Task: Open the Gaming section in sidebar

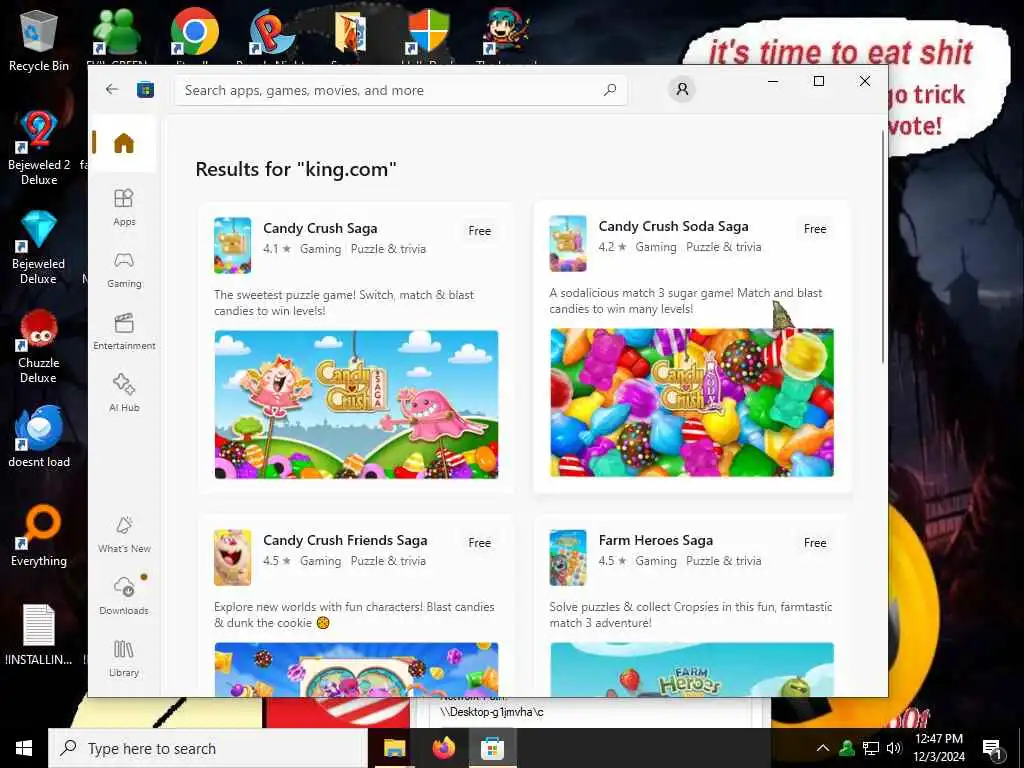Action: [124, 269]
